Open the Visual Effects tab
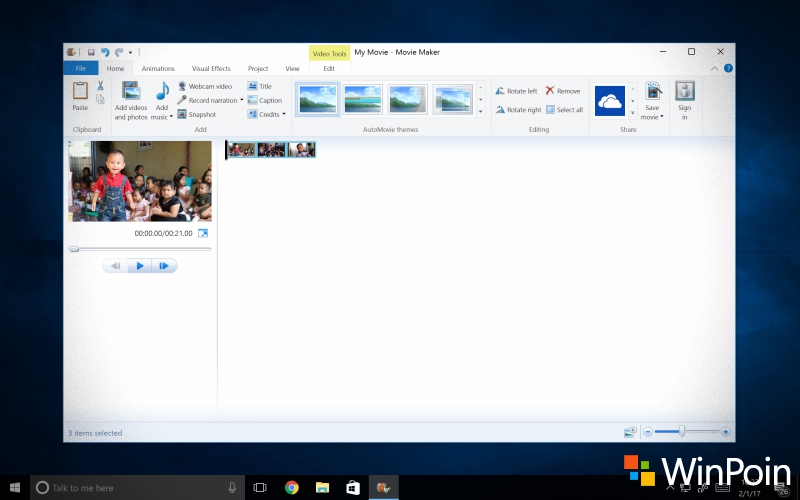Viewport: 800px width, 500px height. [211, 68]
